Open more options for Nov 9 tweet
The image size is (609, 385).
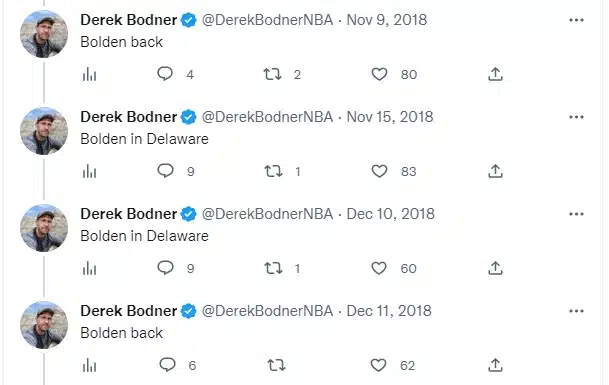[576, 20]
